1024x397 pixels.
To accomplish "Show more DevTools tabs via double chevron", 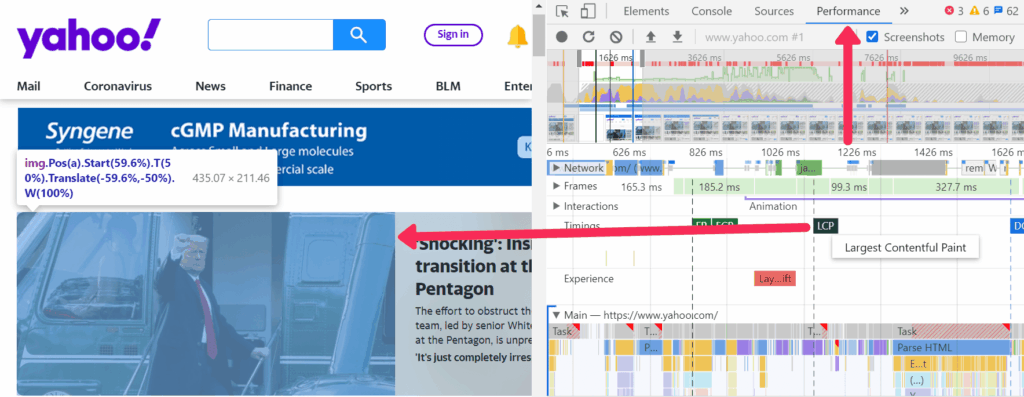I will coord(904,11).
